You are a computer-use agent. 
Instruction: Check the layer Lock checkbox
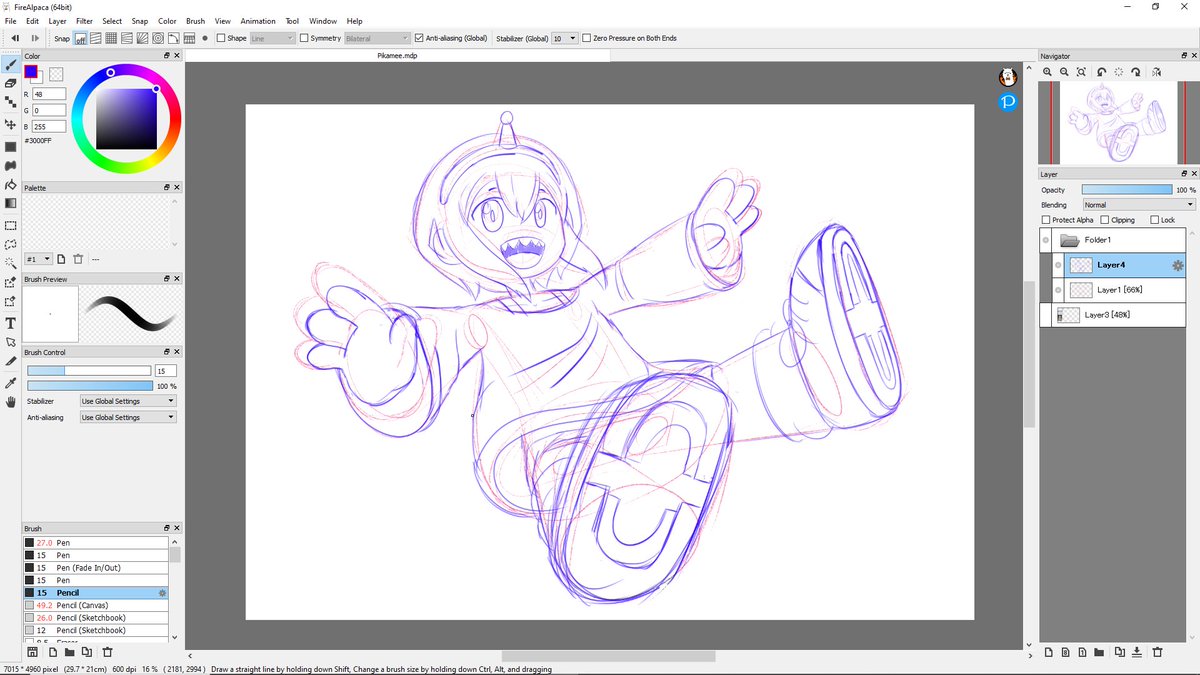(1155, 220)
